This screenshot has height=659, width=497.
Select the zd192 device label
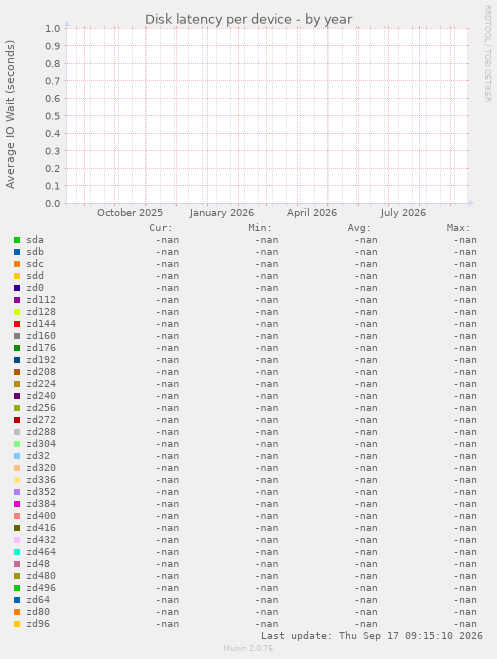pos(41,360)
